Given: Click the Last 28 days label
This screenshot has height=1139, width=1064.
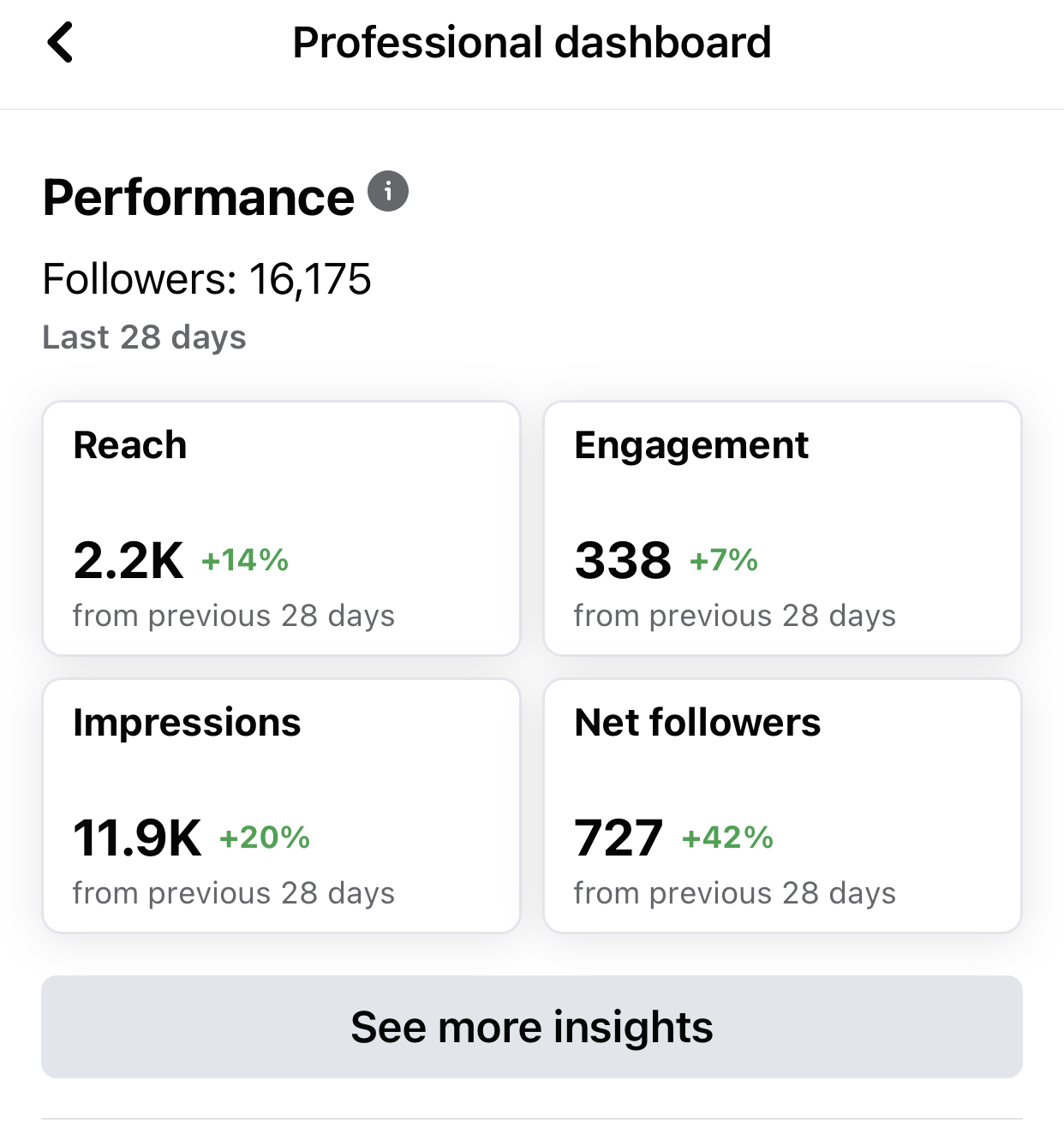Looking at the screenshot, I should [x=144, y=337].
